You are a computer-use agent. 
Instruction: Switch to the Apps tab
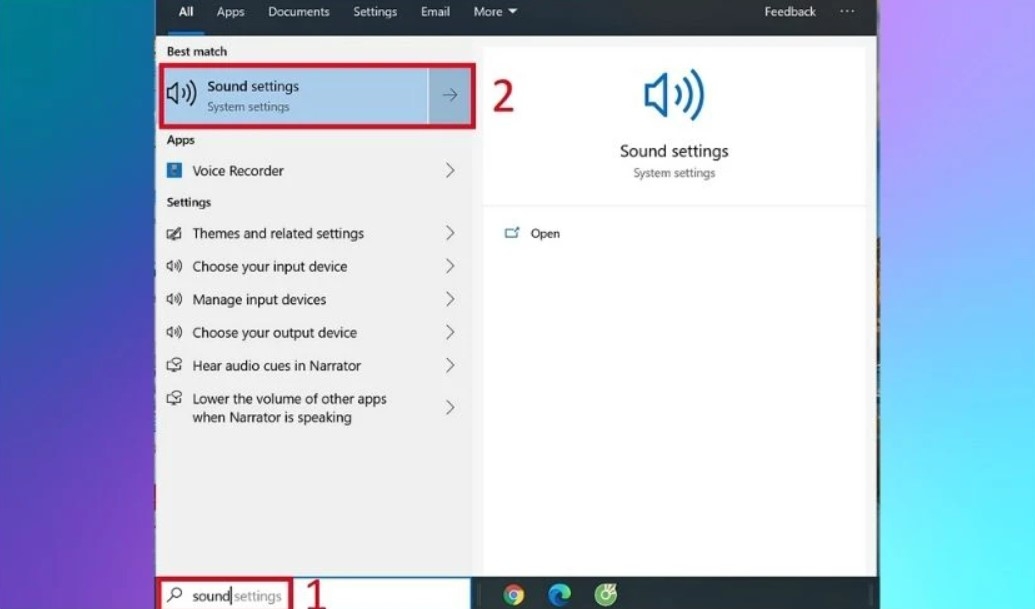pos(230,12)
